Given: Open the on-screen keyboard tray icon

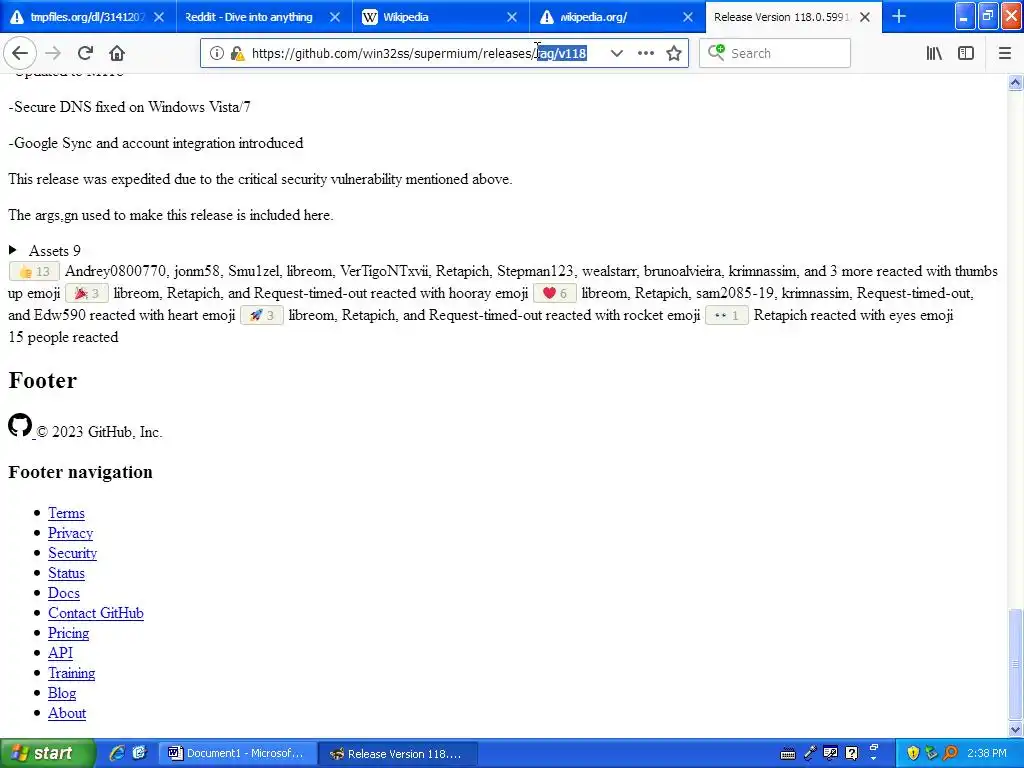Looking at the screenshot, I should pyautogui.click(x=788, y=754).
